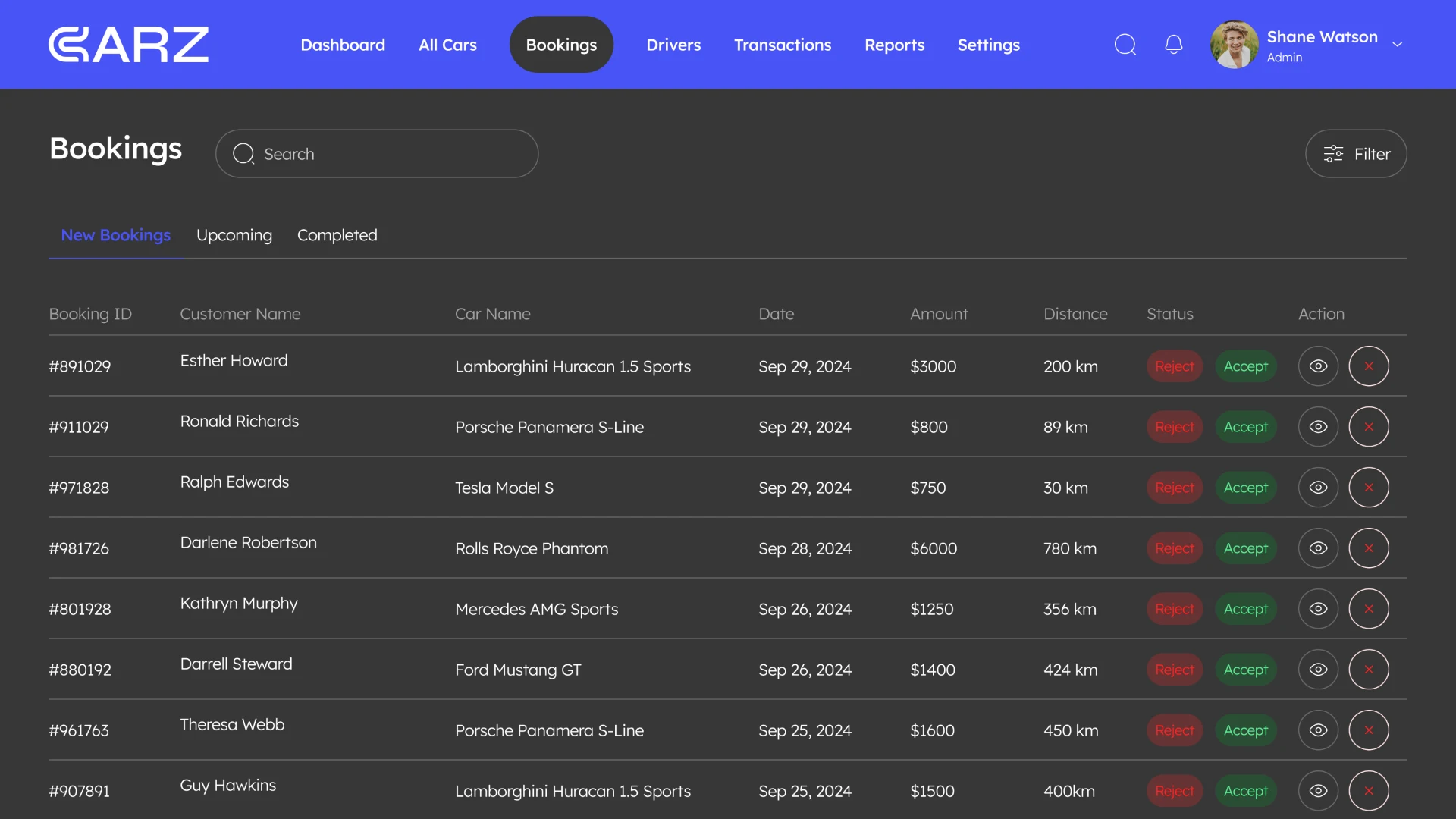Open Darlene Robertson's booking details eye icon
Image resolution: width=1456 pixels, height=819 pixels.
[1318, 548]
